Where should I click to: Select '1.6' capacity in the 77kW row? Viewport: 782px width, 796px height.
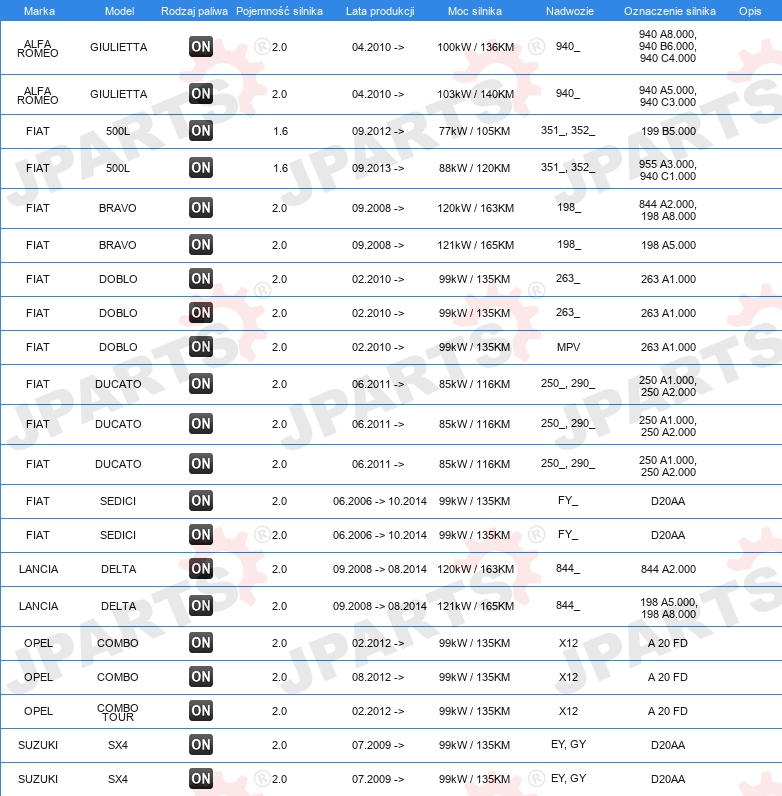tap(280, 131)
